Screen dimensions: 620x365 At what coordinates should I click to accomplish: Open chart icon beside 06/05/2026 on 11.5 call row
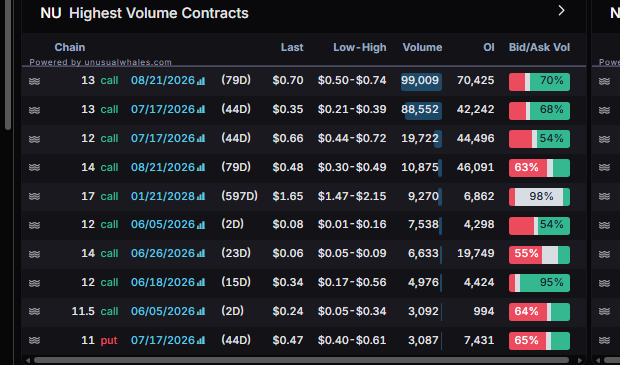[201, 312]
